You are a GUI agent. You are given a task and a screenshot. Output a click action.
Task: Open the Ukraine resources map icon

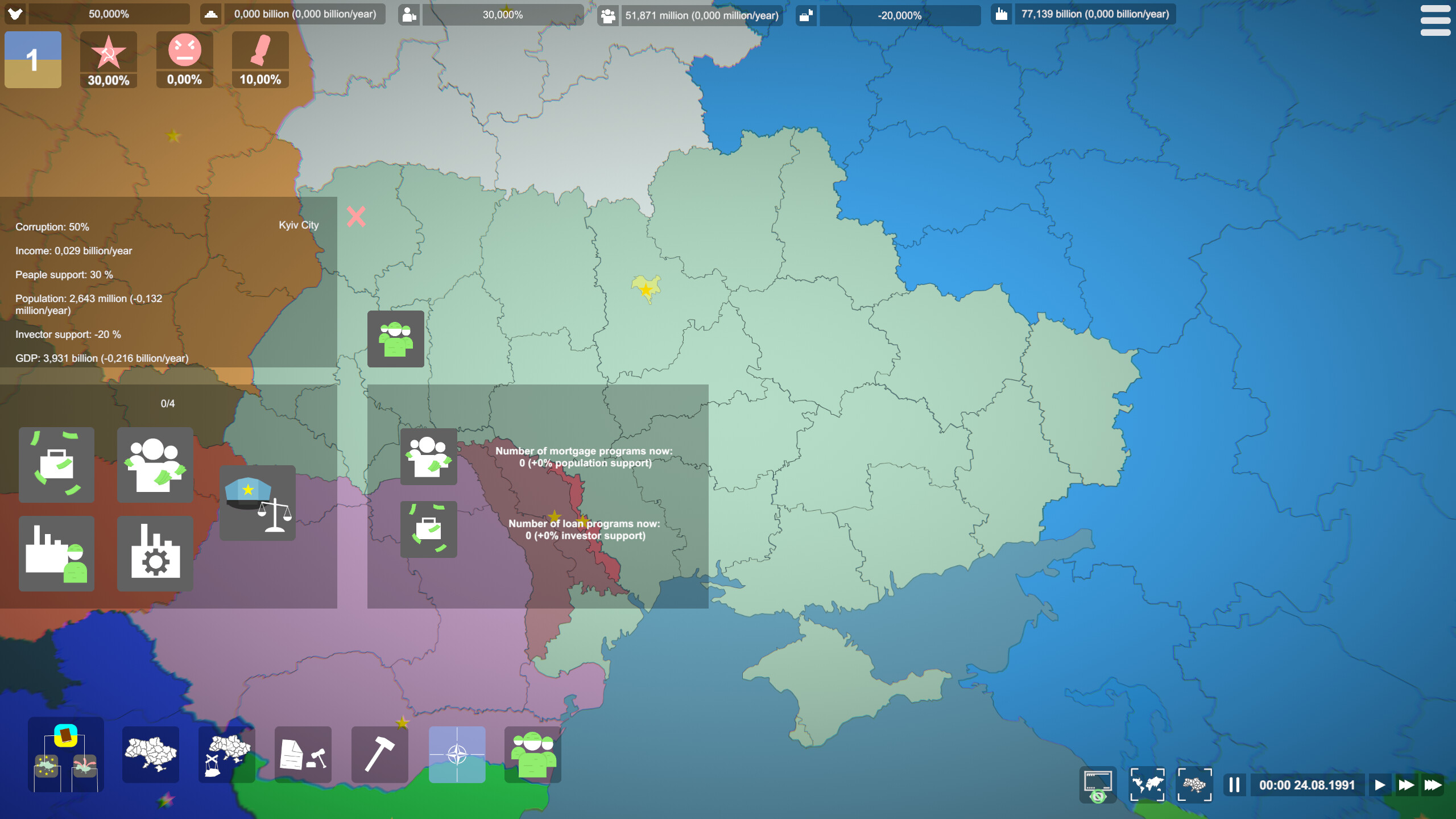[226, 755]
